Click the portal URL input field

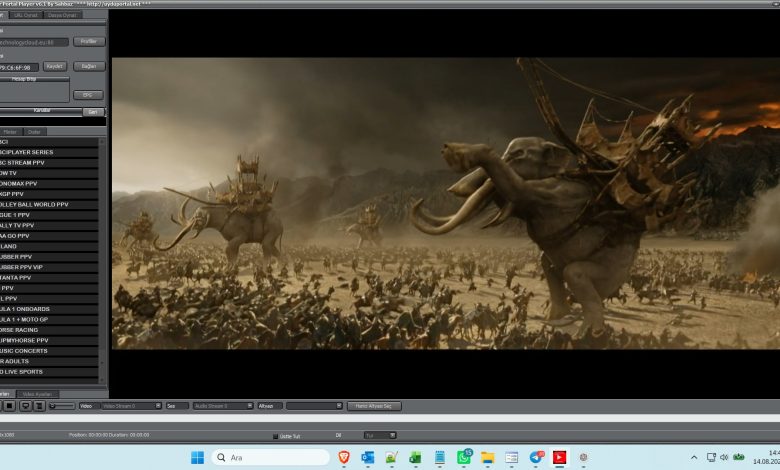click(34, 42)
